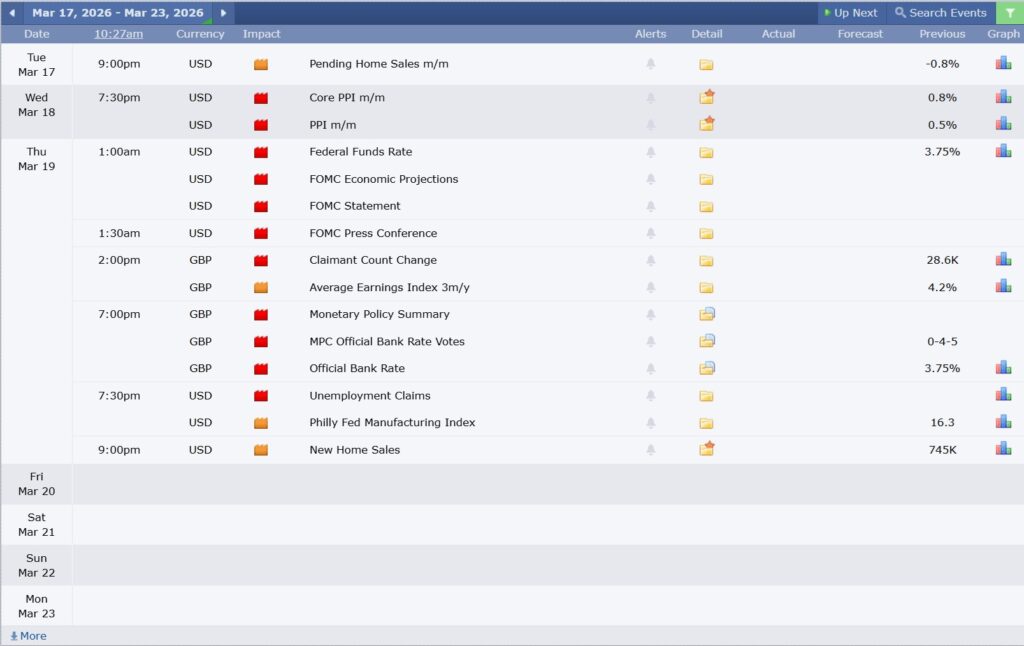Open graph for Pending Home Sales m/m

pyautogui.click(x=1003, y=63)
